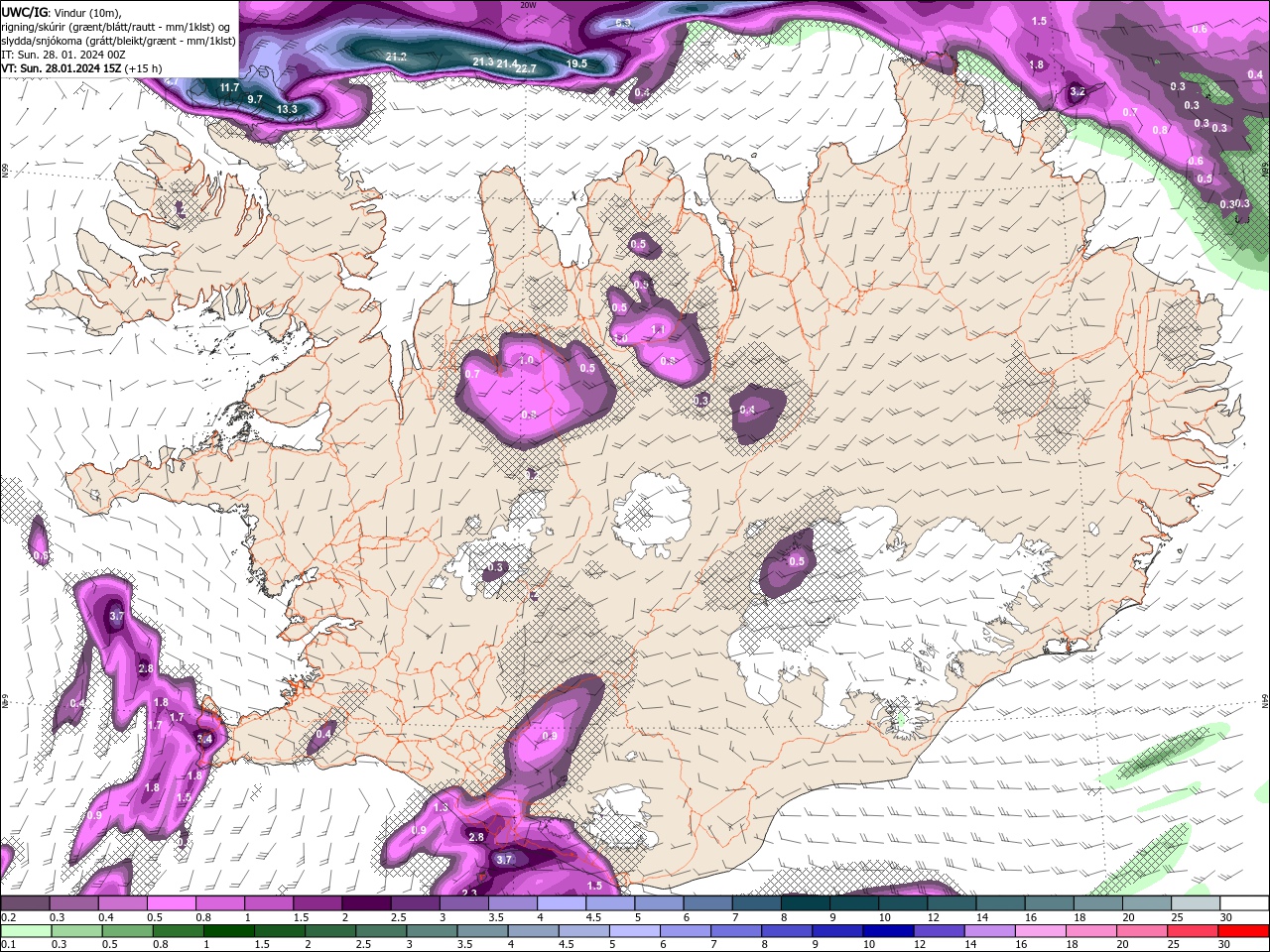The width and height of the screenshot is (1270, 952).
Task: Click the bright red final swatch in lower legend
Action: (1243, 931)
